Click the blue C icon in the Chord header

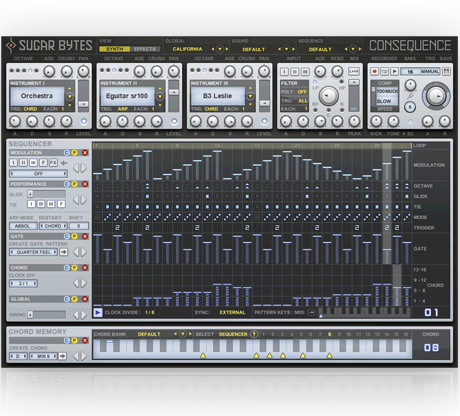67,268
